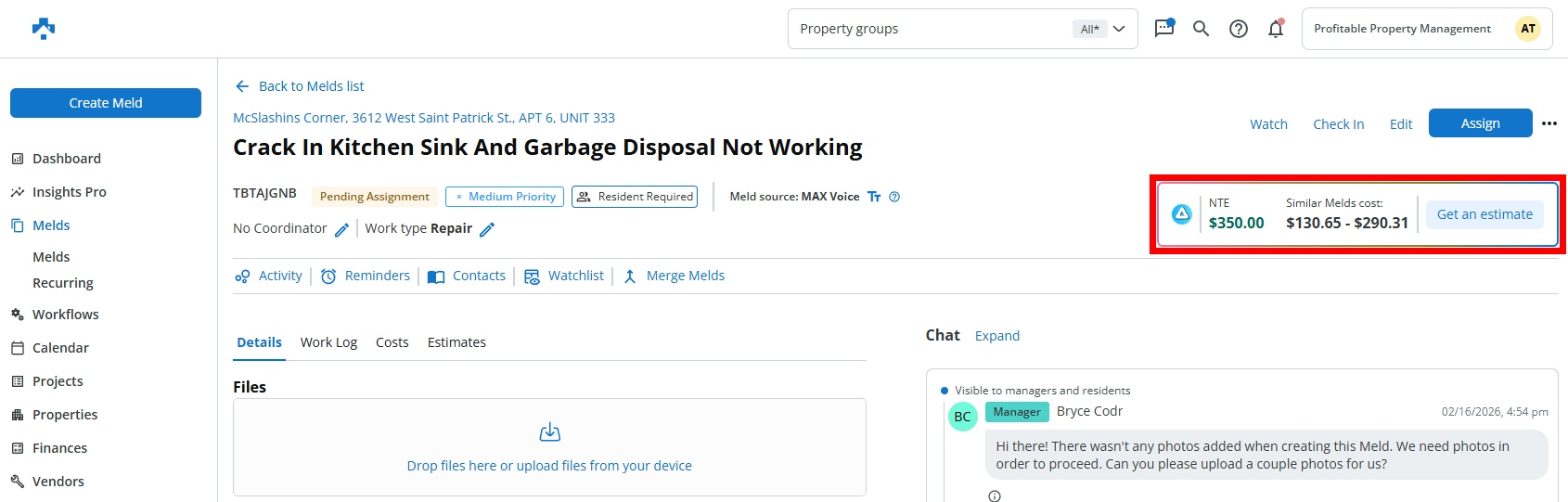Viewport: 1568px width, 502px height.
Task: Expand the Chat panel
Action: (996, 336)
